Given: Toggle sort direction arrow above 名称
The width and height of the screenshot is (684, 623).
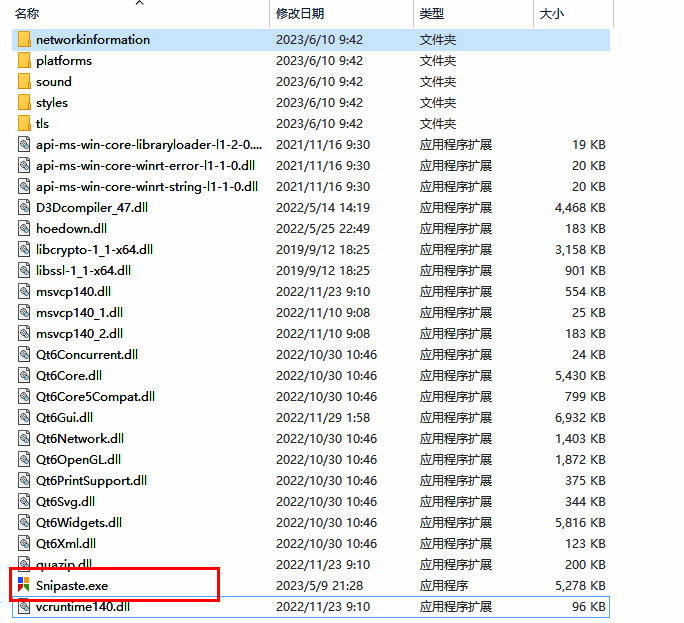Looking at the screenshot, I should (139, 3).
